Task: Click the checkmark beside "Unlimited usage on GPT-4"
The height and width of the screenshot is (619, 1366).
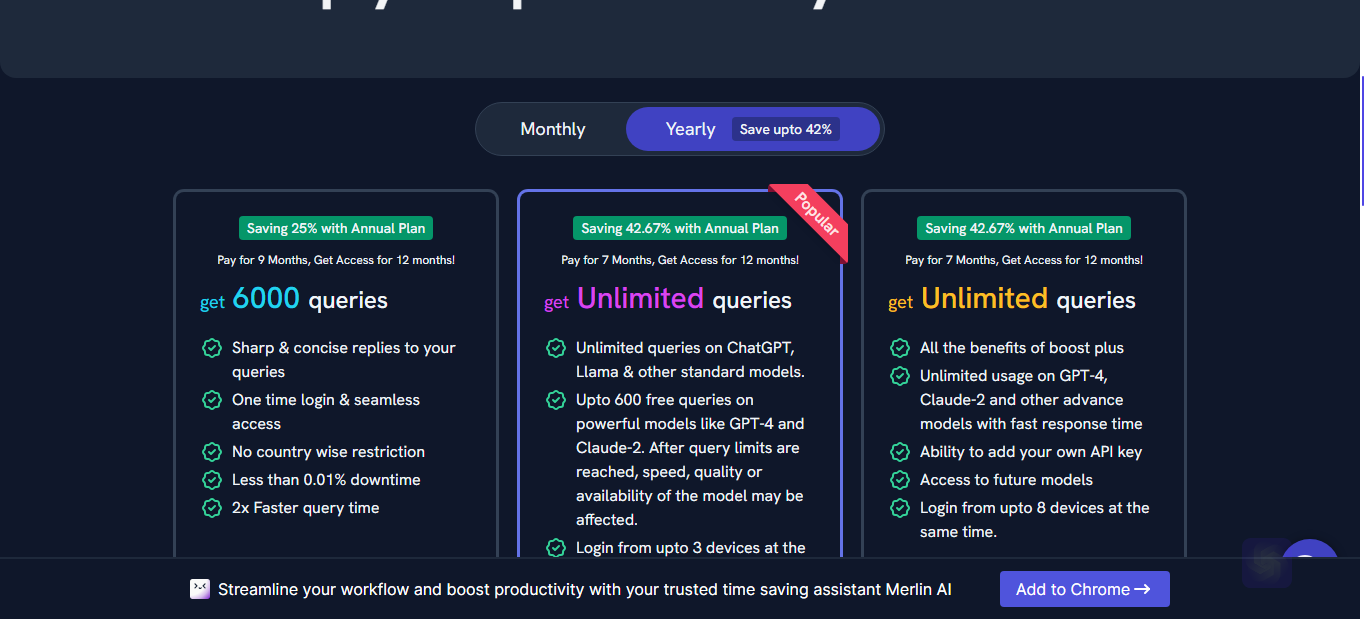Action: point(900,376)
